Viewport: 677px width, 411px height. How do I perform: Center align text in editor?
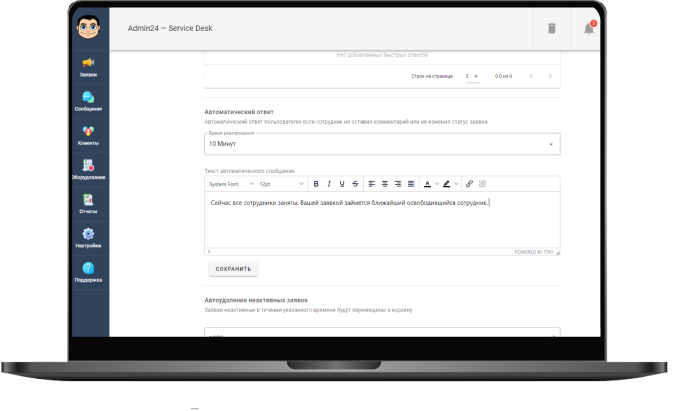point(385,184)
